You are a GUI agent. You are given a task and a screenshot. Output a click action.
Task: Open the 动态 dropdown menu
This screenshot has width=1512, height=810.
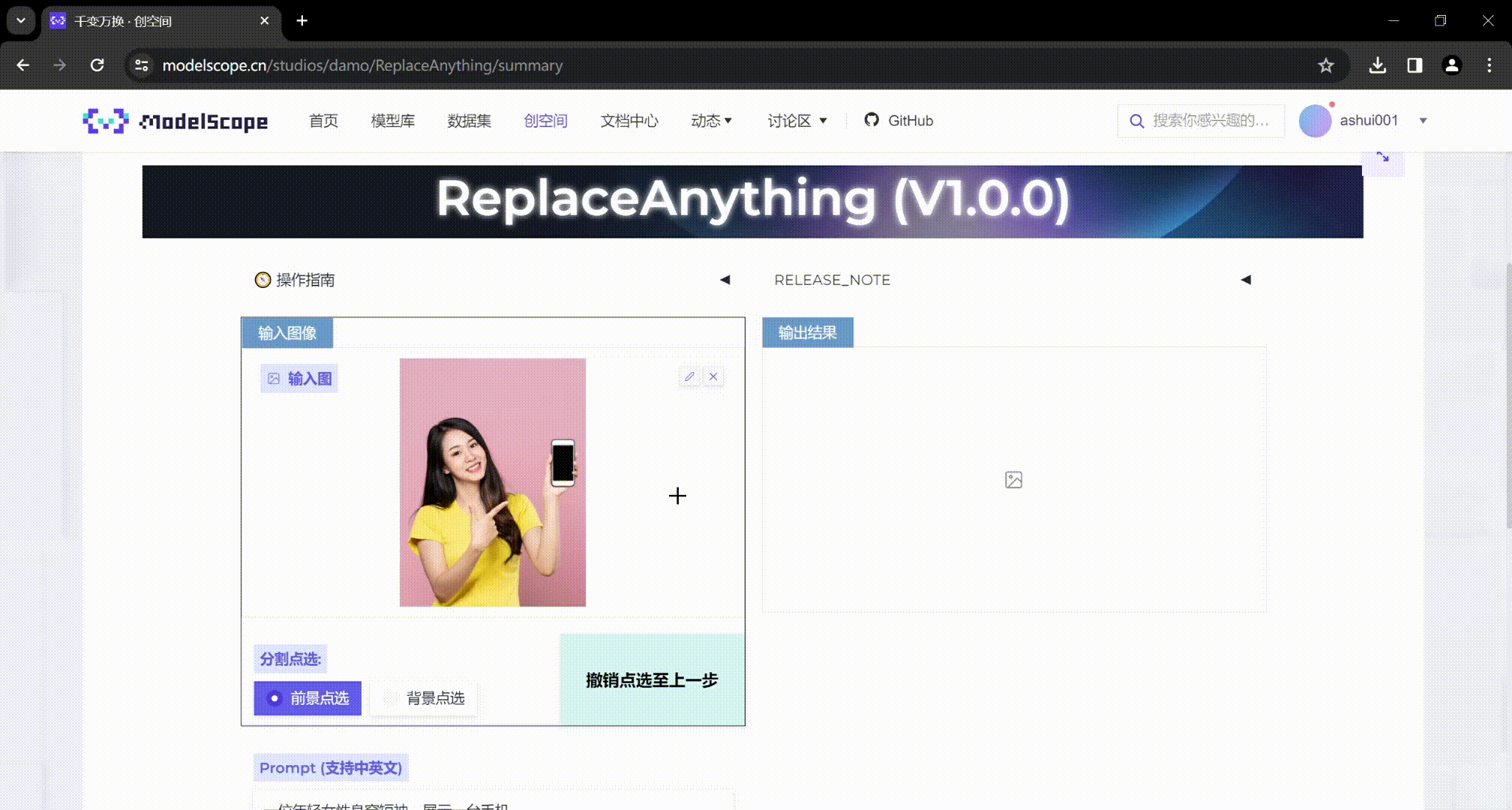coord(711,120)
